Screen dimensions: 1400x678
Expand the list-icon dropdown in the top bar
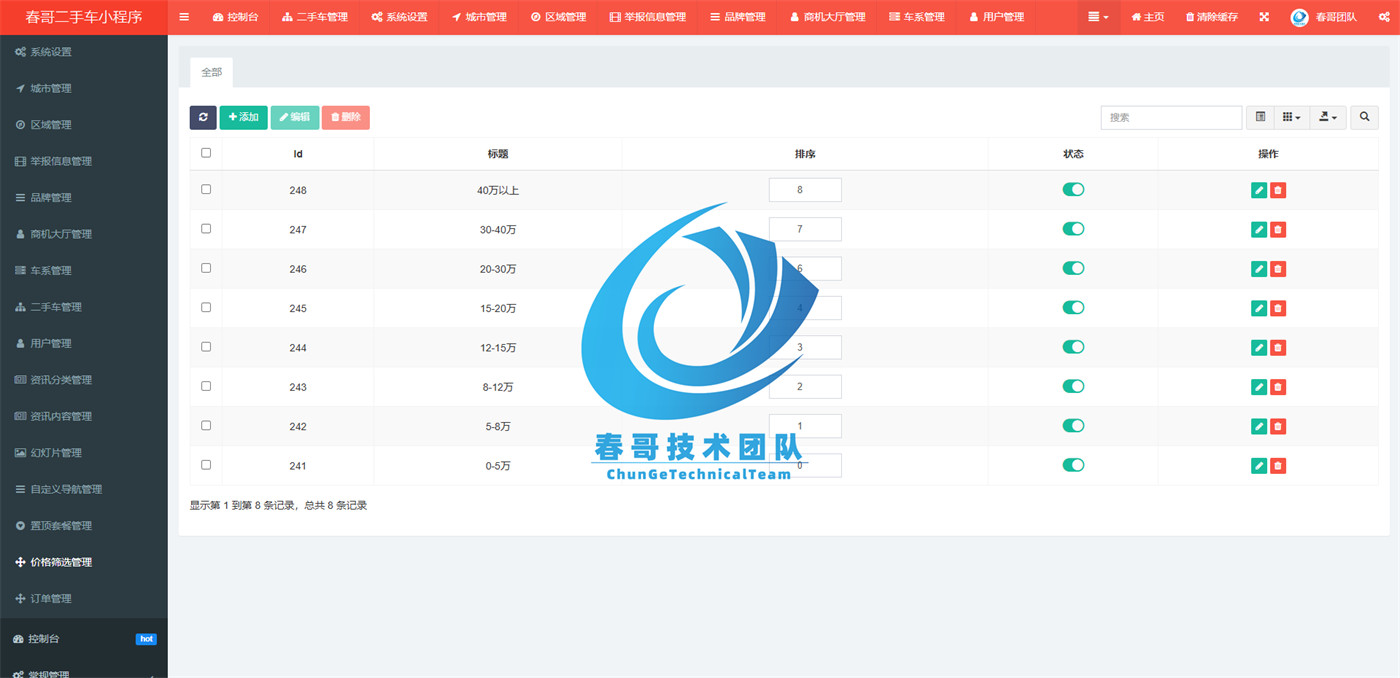pyautogui.click(x=1098, y=17)
